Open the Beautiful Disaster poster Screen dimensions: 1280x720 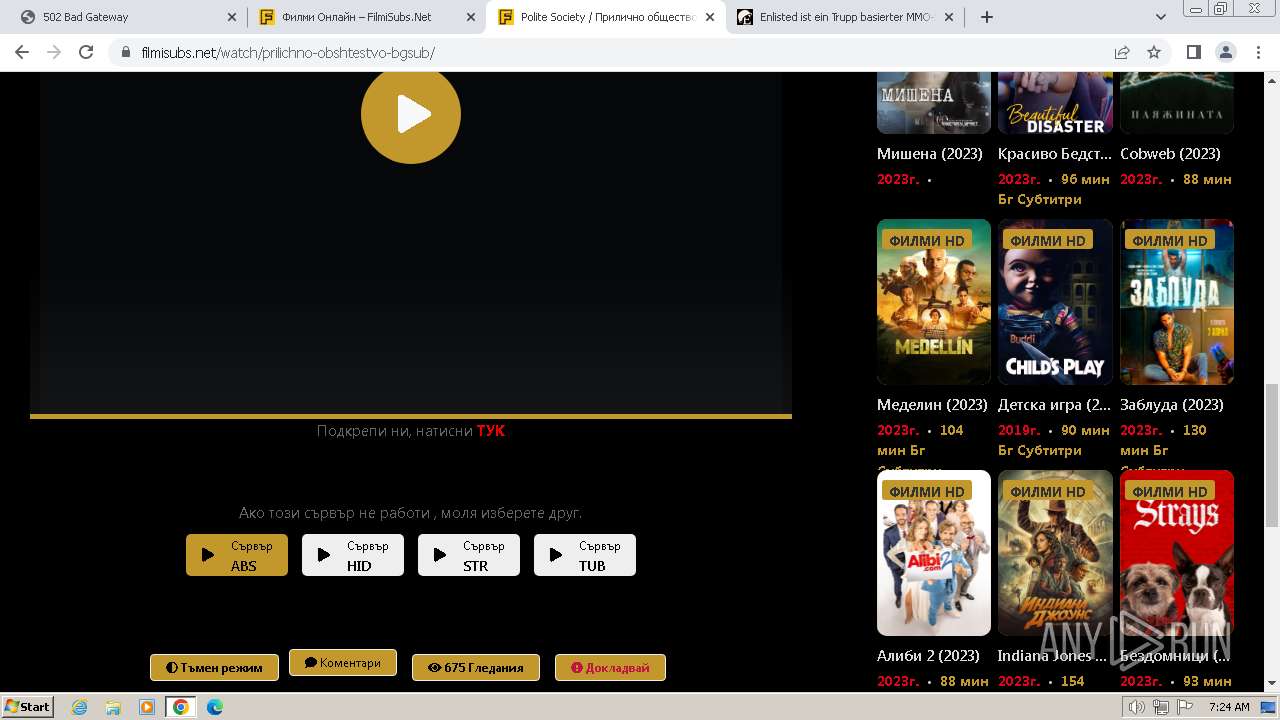pyautogui.click(x=1055, y=102)
